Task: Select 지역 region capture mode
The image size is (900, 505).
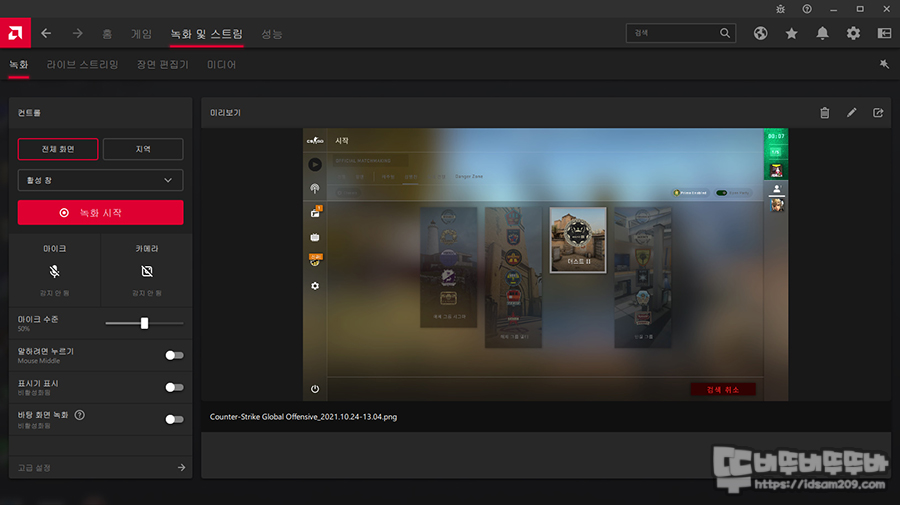Action: coord(143,149)
